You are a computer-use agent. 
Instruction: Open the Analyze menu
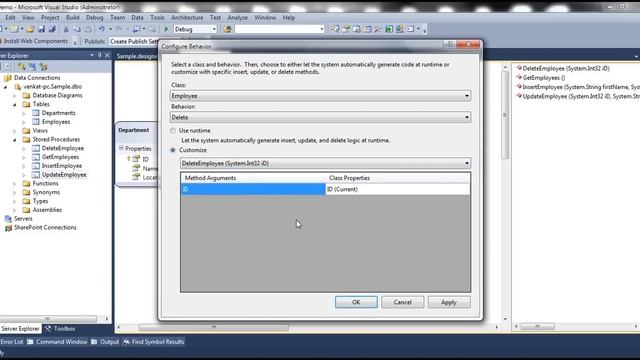pyautogui.click(x=238, y=18)
